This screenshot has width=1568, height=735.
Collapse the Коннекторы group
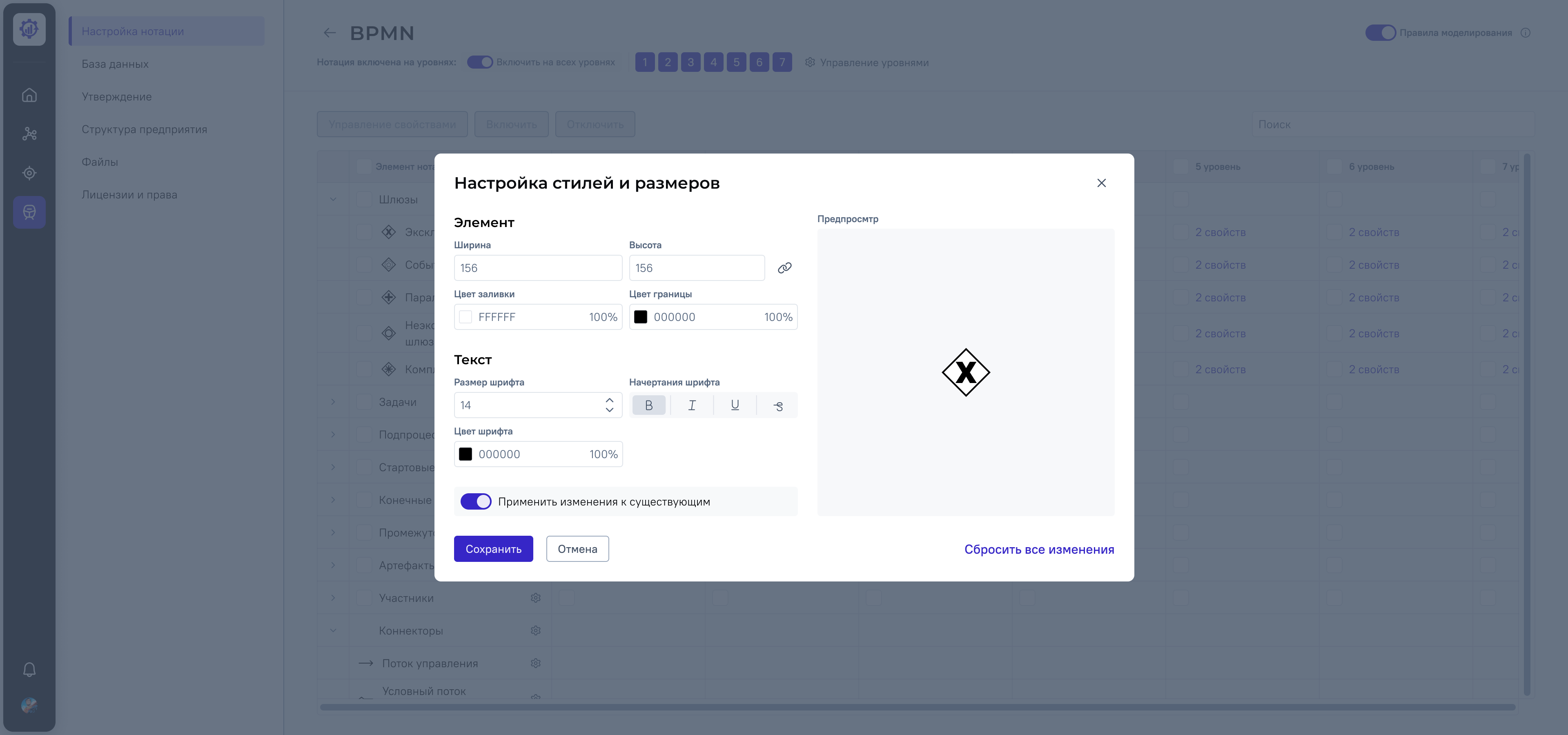pyautogui.click(x=333, y=630)
